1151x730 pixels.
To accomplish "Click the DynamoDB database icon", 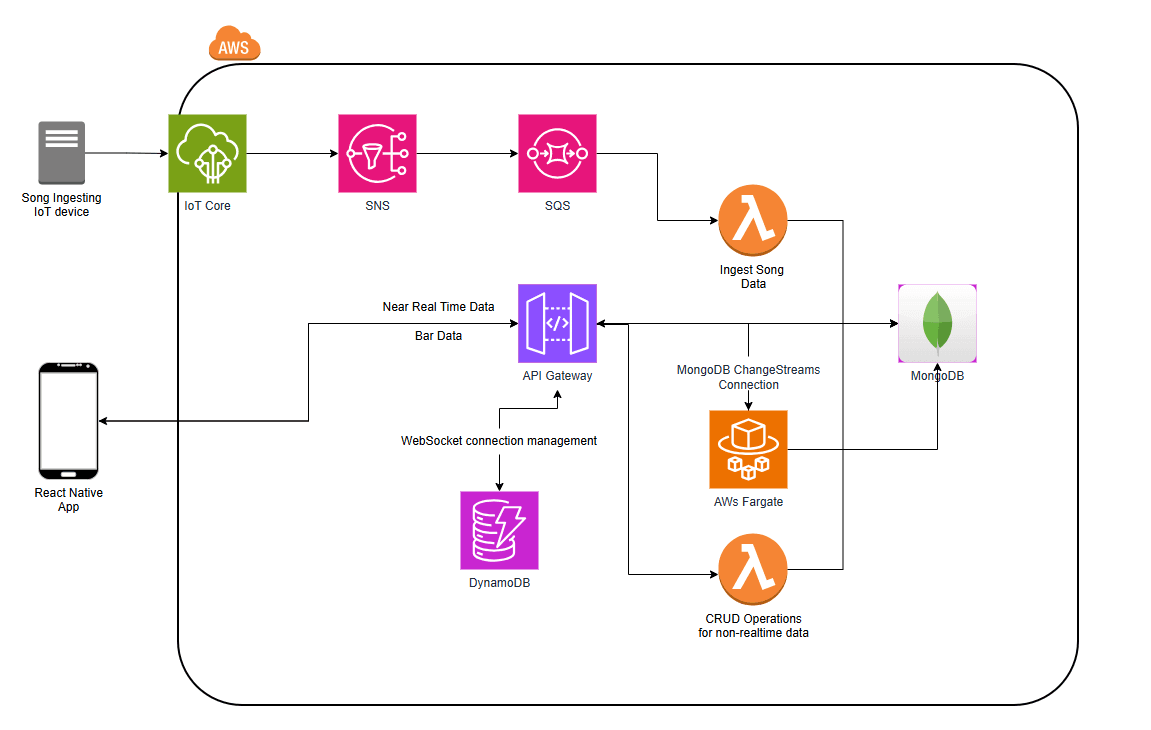I will 499,530.
